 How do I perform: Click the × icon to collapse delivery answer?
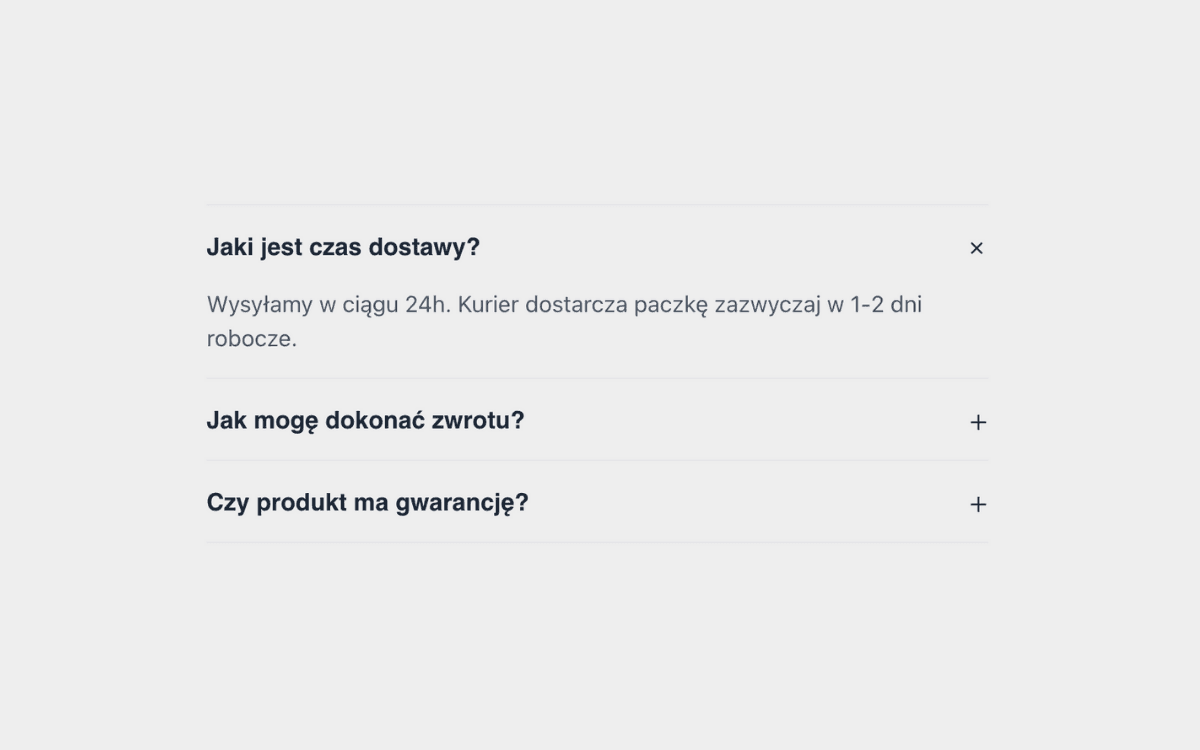click(977, 247)
